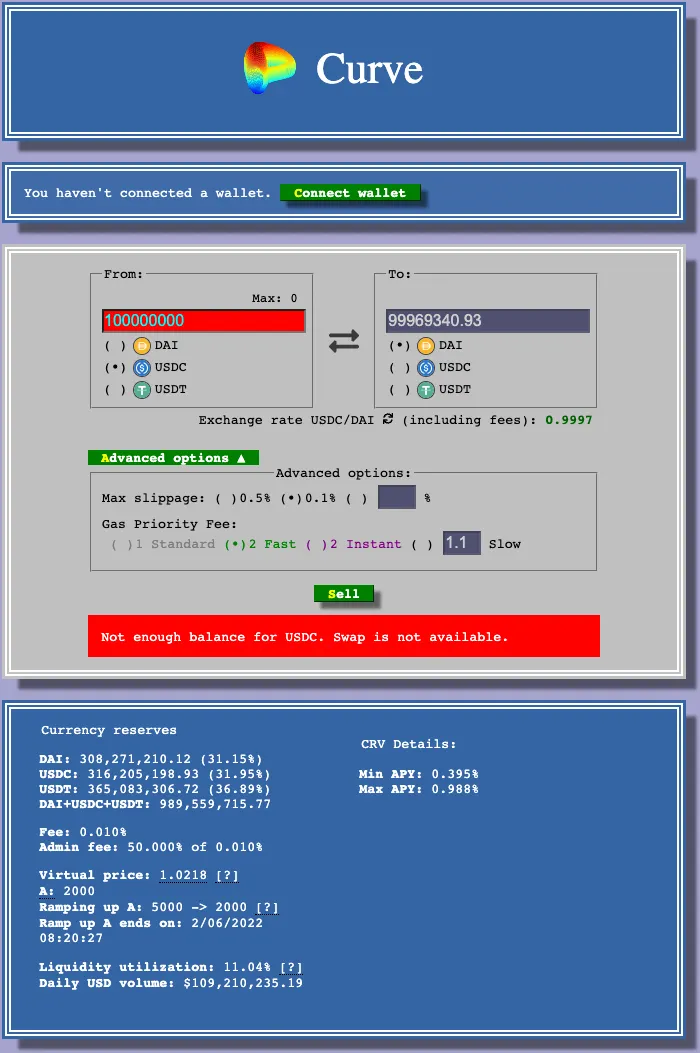Screen dimensions: 700x1053
Task: Click the Max: 0 balance text
Action: point(274,298)
